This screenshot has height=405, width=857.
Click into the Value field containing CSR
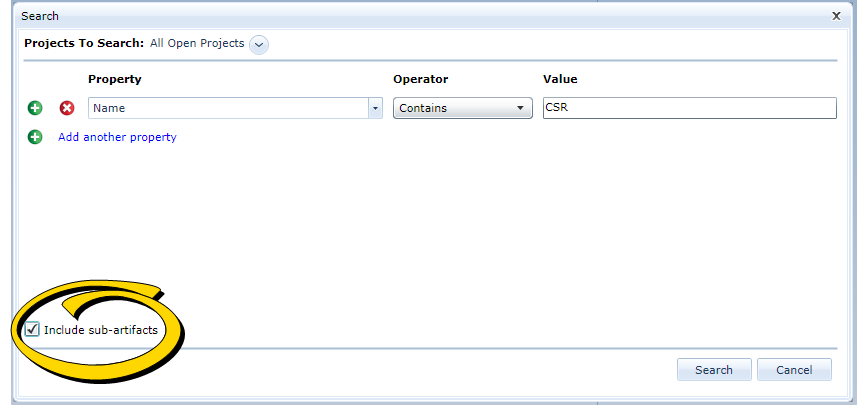[x=689, y=108]
